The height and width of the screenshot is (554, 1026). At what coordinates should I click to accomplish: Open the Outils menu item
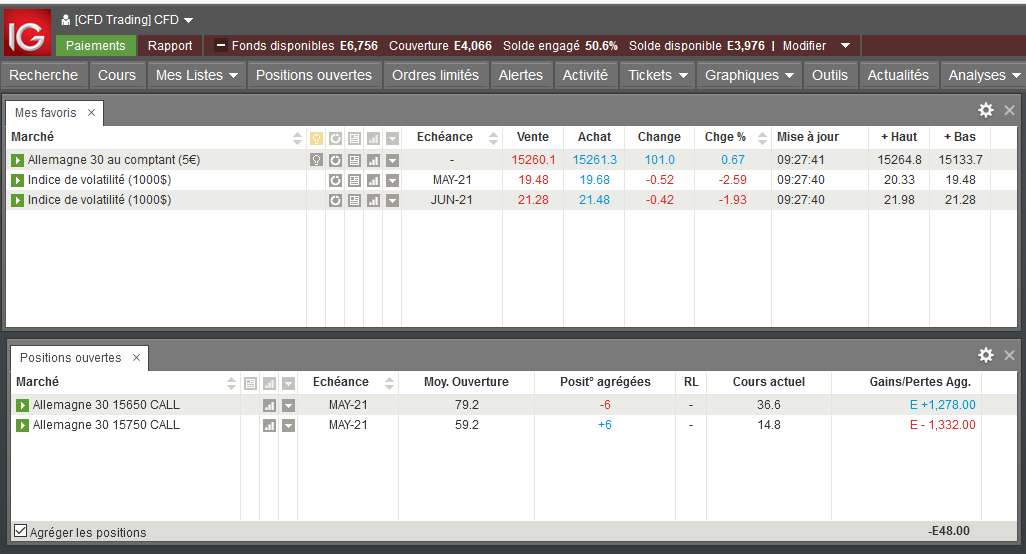[x=830, y=75]
